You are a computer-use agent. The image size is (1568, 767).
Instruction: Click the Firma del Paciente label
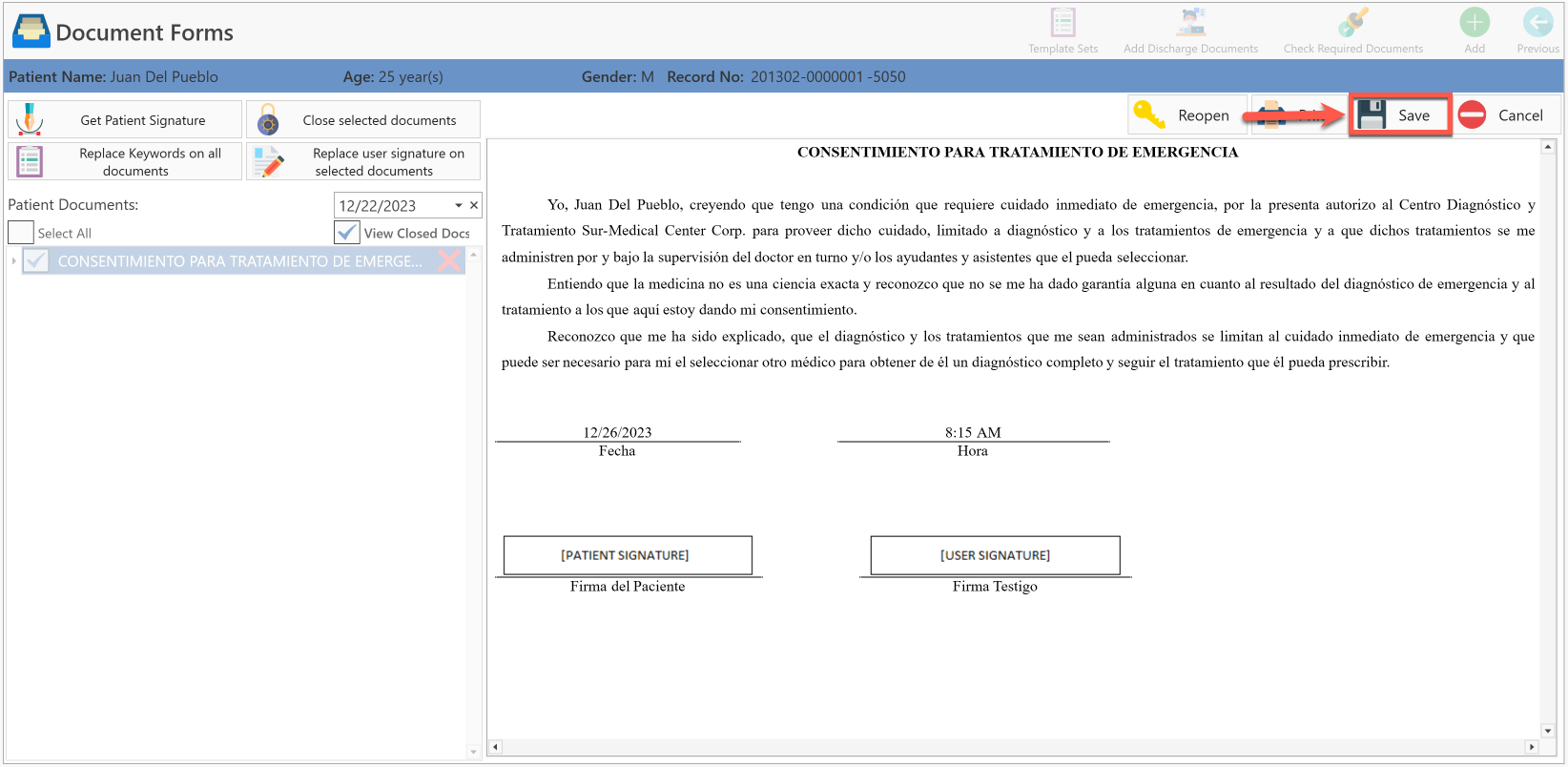coord(628,587)
